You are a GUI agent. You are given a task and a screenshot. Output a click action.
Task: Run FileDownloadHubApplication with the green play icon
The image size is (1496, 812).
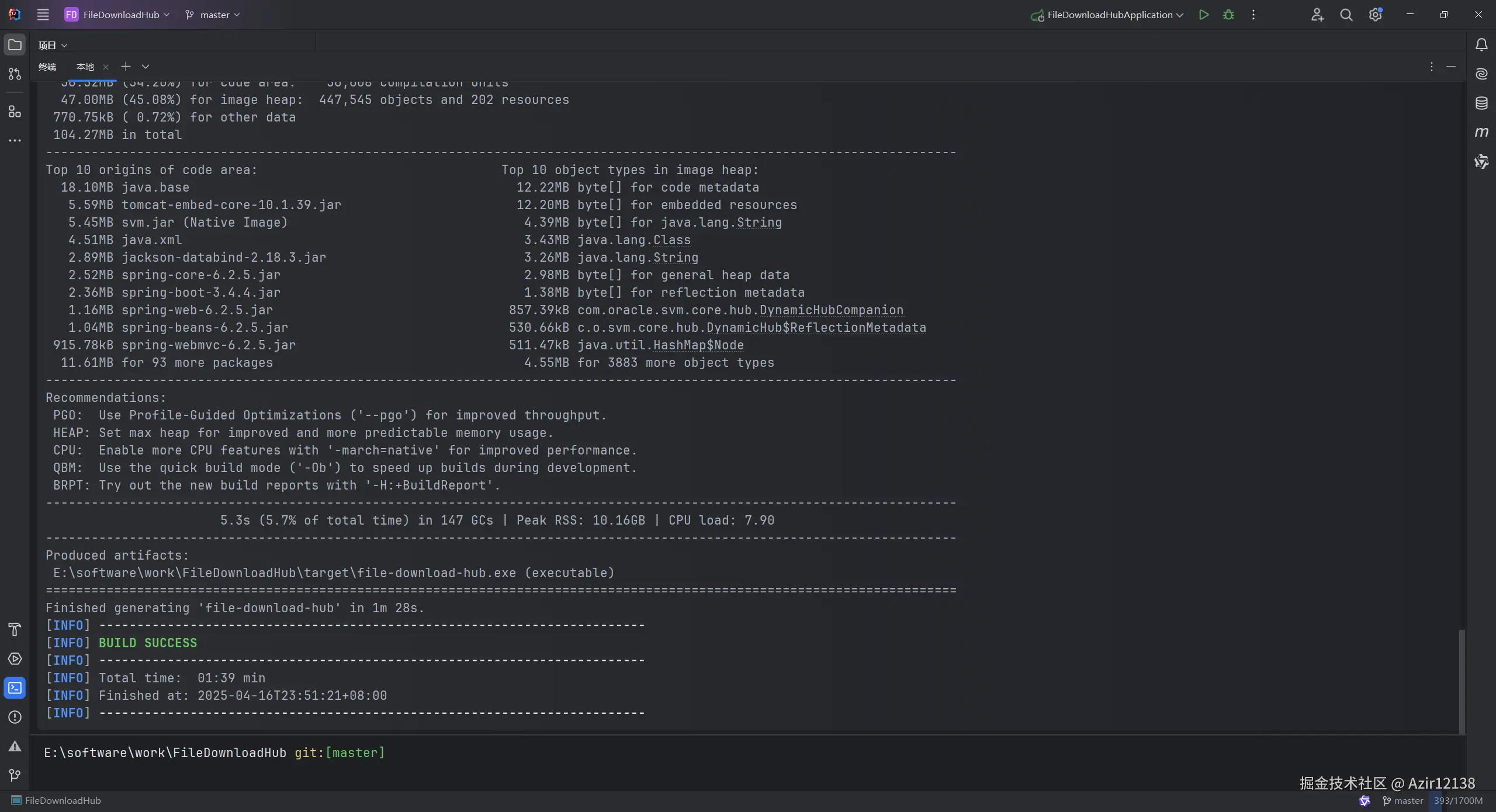pyautogui.click(x=1203, y=15)
